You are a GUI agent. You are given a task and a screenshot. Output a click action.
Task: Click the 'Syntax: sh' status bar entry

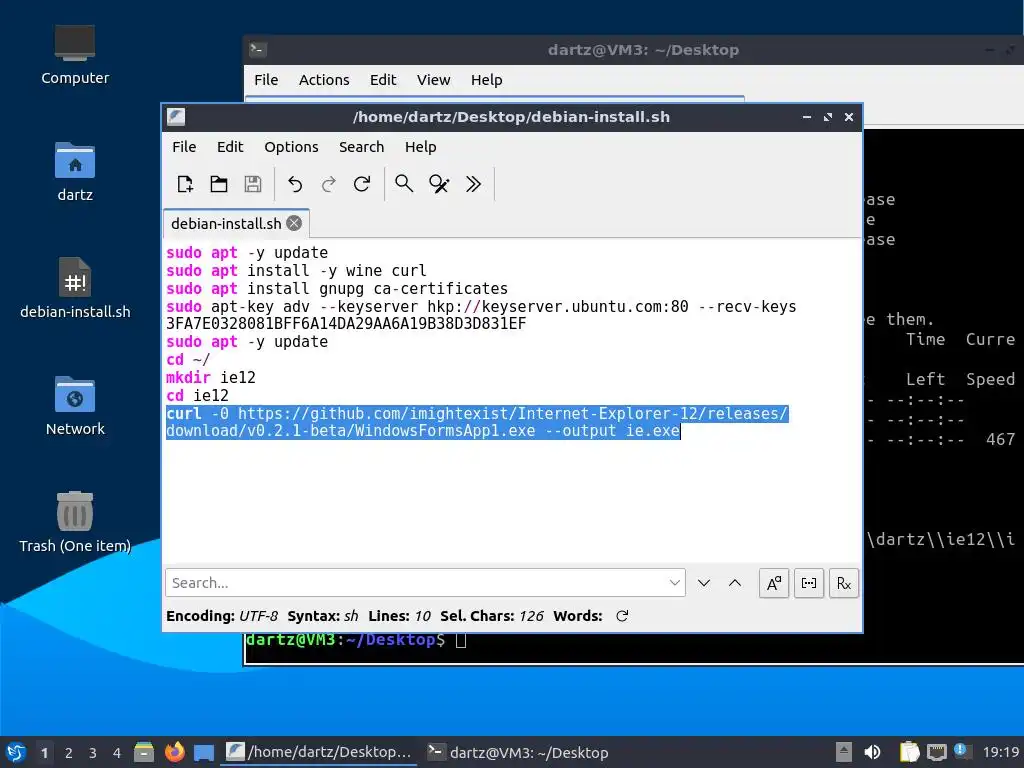pos(323,616)
